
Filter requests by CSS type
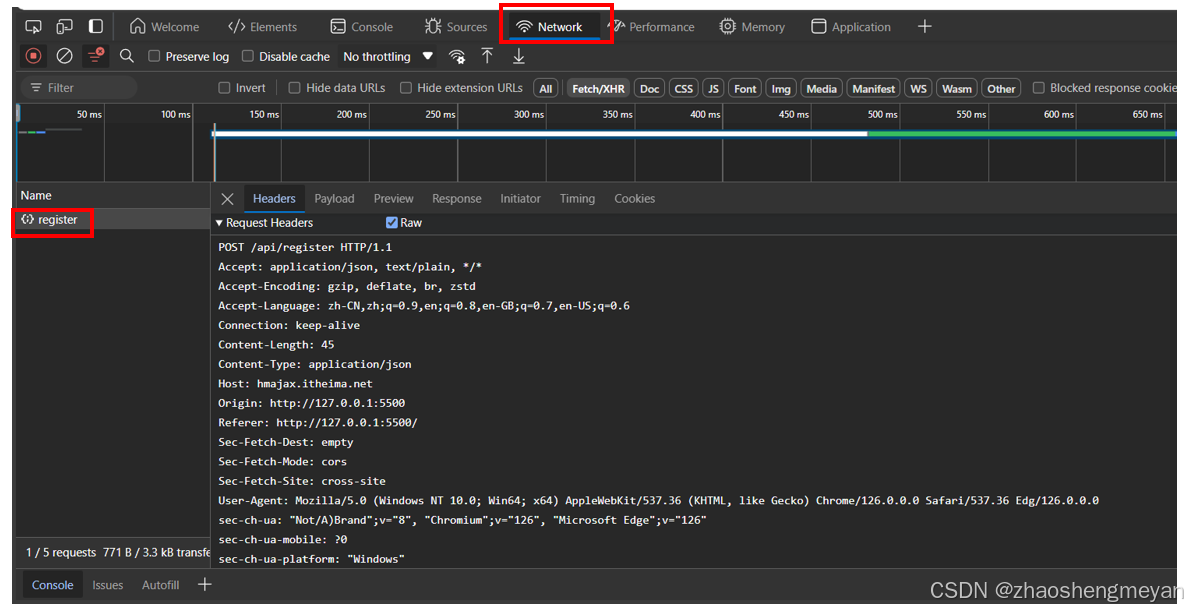click(x=683, y=89)
